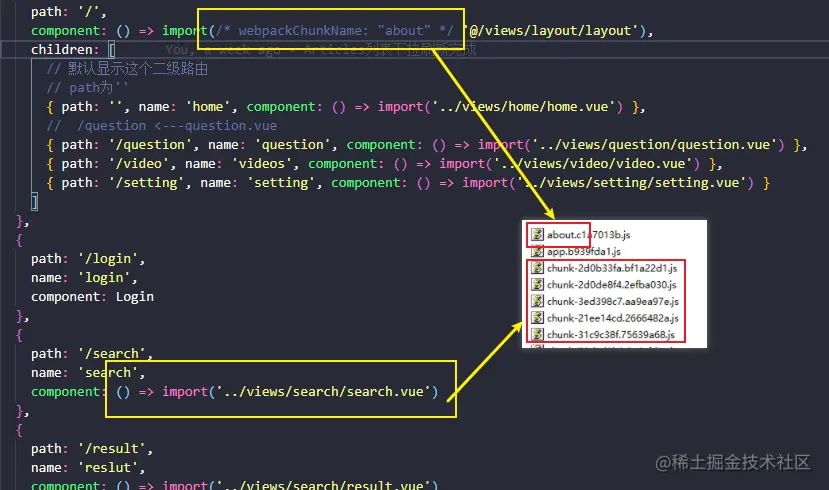Viewport: 829px width, 490px height.
Task: Click the name: 'search' line
Action: click(x=87, y=373)
